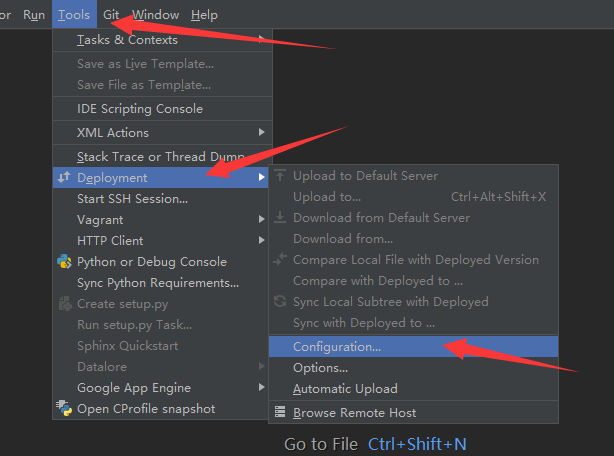
Task: Choose XML Actions menu entry
Action: click(x=163, y=132)
